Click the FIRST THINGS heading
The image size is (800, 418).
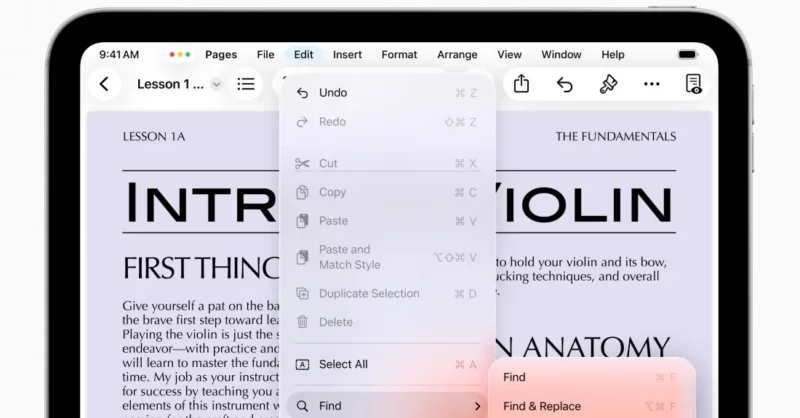[x=201, y=268]
